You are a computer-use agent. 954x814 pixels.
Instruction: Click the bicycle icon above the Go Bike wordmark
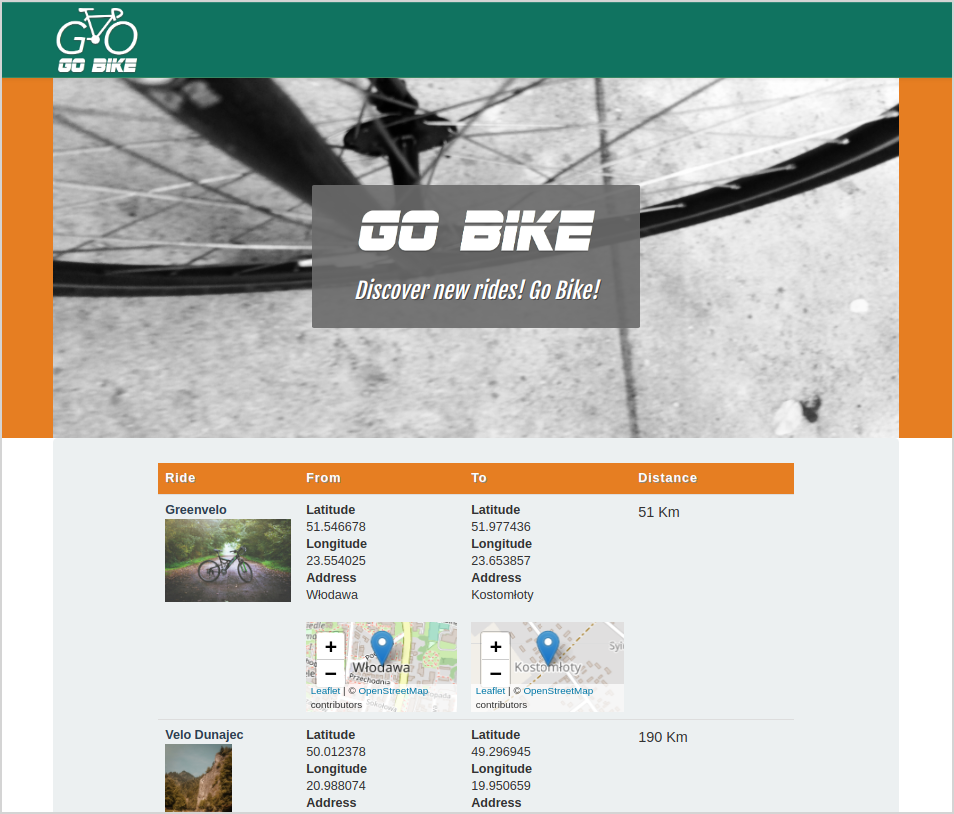(x=96, y=27)
